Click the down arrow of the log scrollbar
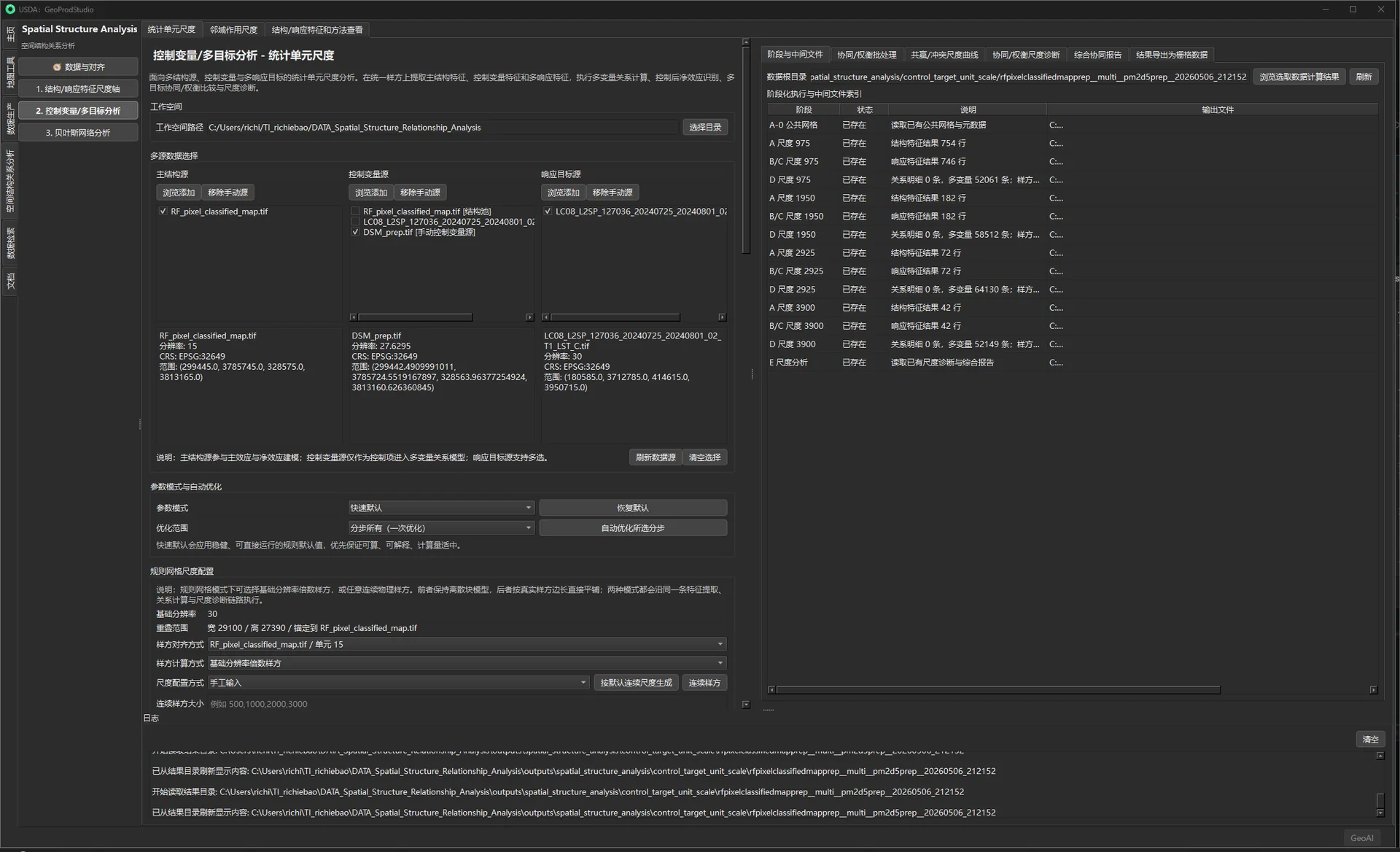Viewport: 1400px width, 852px height. click(x=1380, y=813)
